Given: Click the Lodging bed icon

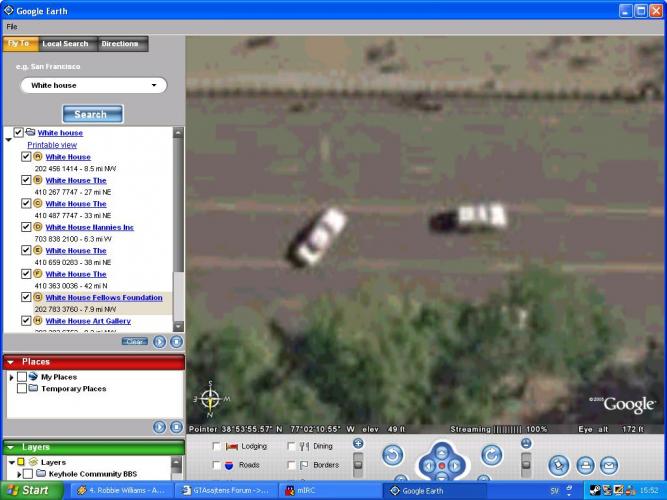Looking at the screenshot, I should coord(231,446).
